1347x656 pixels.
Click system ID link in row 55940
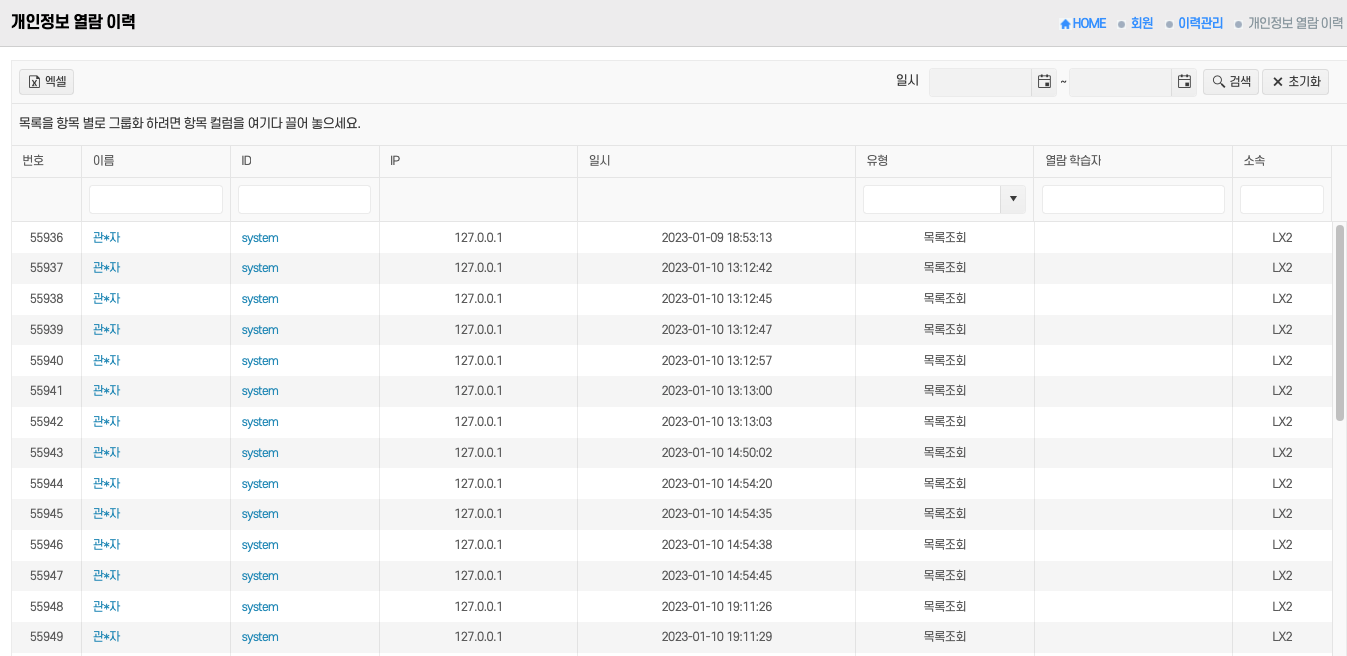[260, 361]
